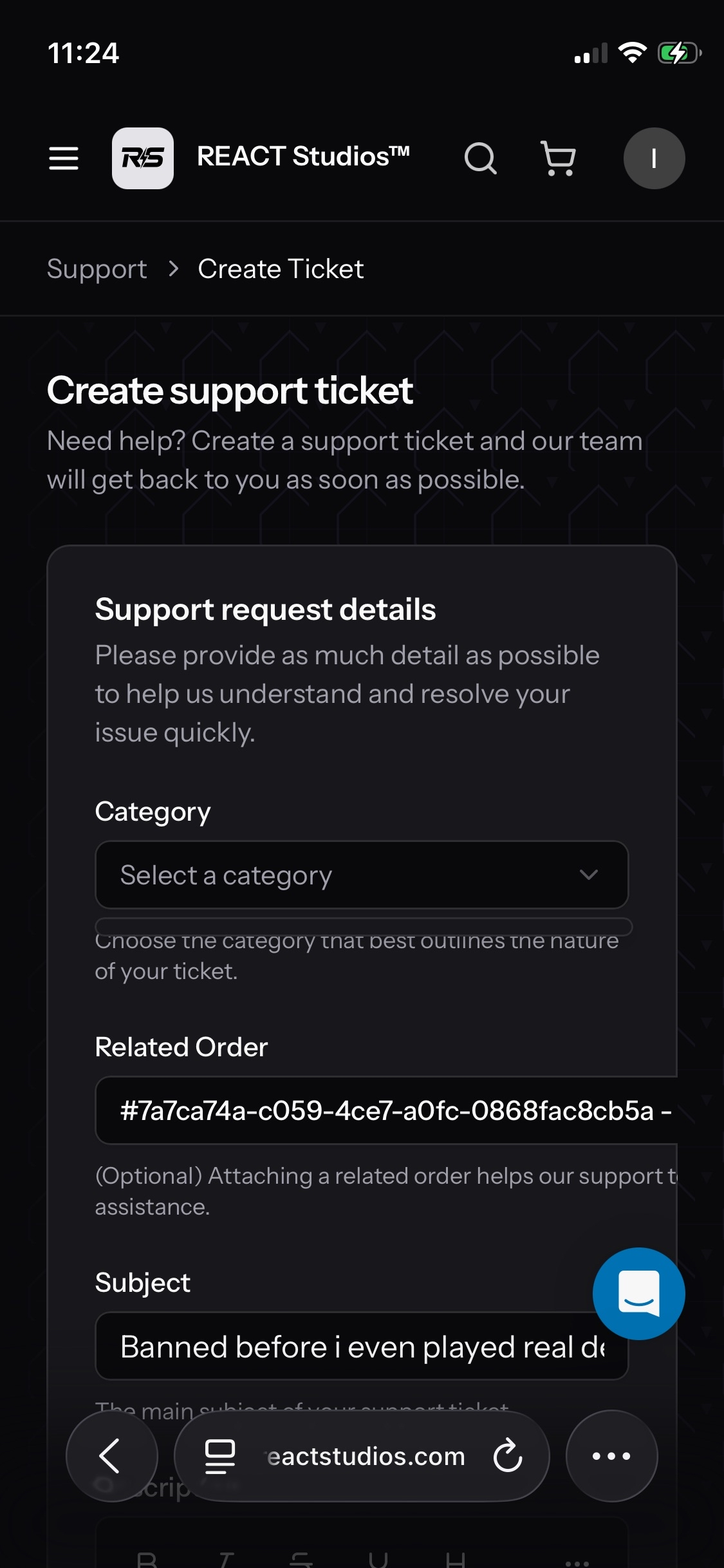Open the shopping cart
This screenshot has width=724, height=1568.
click(x=558, y=158)
